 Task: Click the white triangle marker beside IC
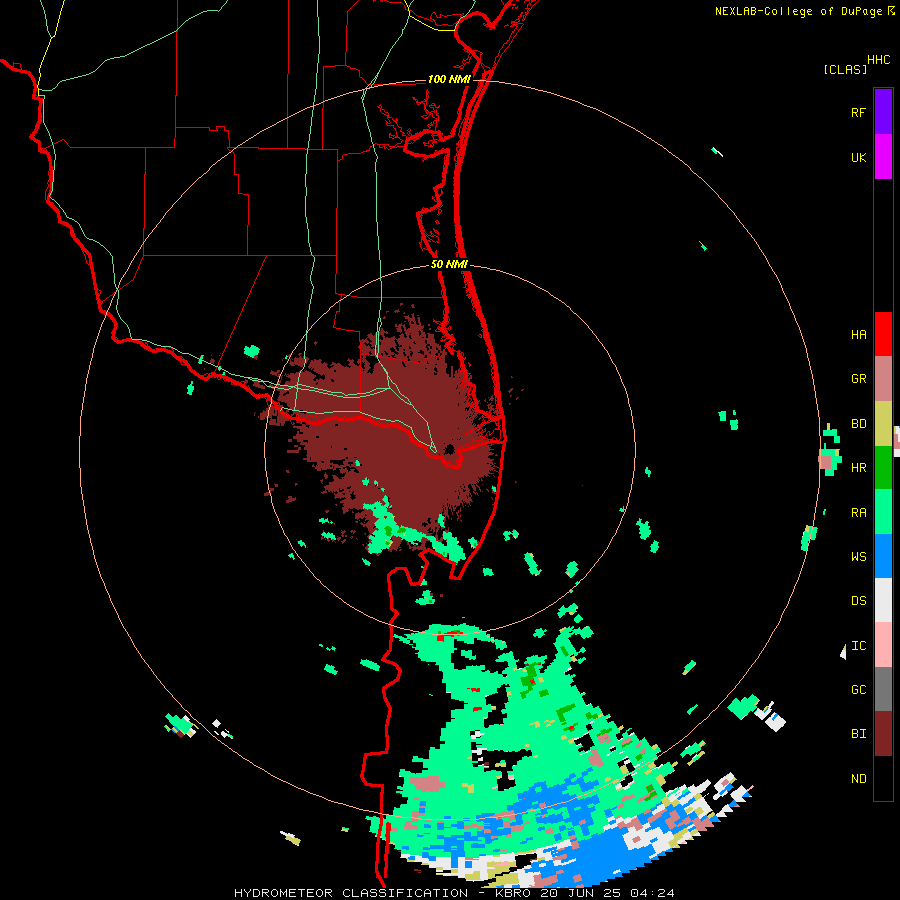pos(843,652)
